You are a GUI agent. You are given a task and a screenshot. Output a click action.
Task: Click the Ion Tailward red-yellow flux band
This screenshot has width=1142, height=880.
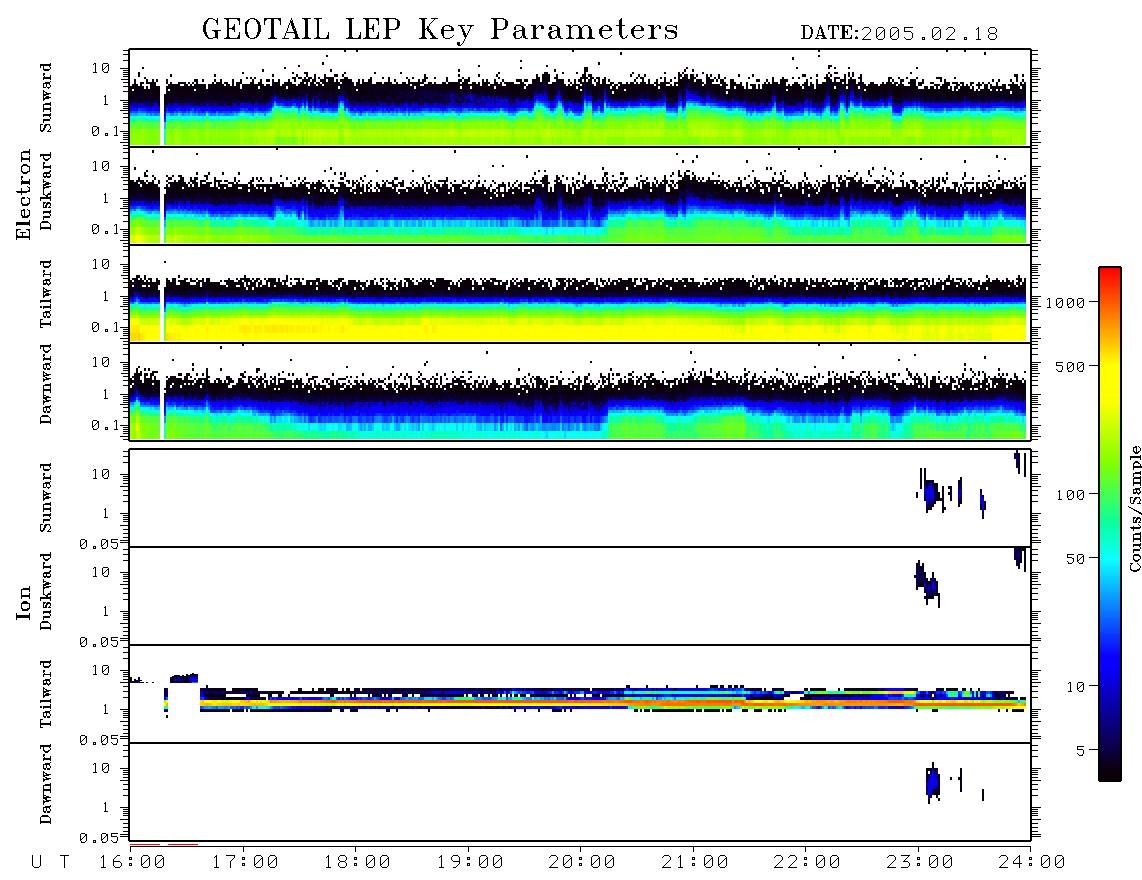612,703
